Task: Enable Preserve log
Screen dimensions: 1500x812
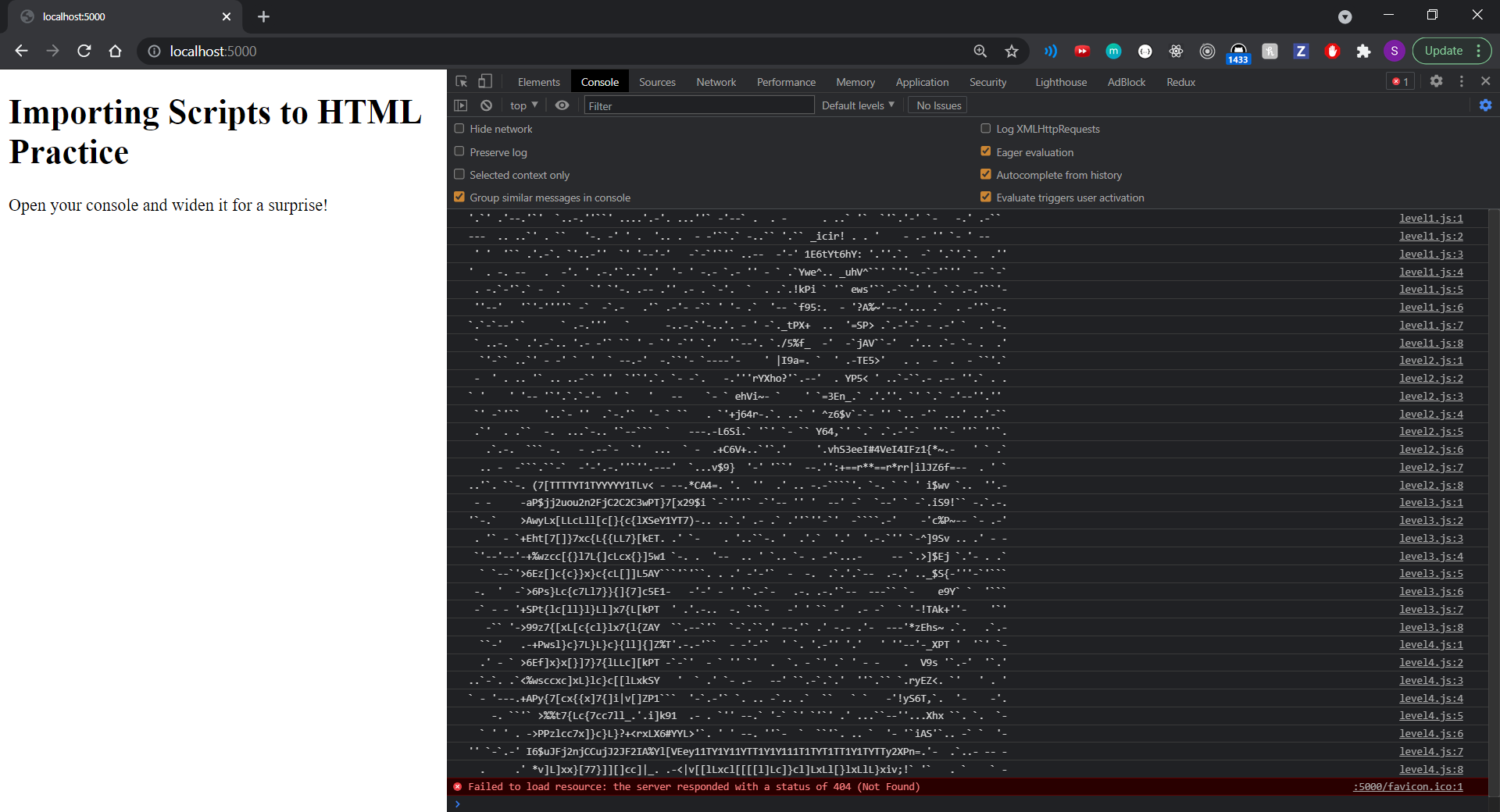Action: 459,151
